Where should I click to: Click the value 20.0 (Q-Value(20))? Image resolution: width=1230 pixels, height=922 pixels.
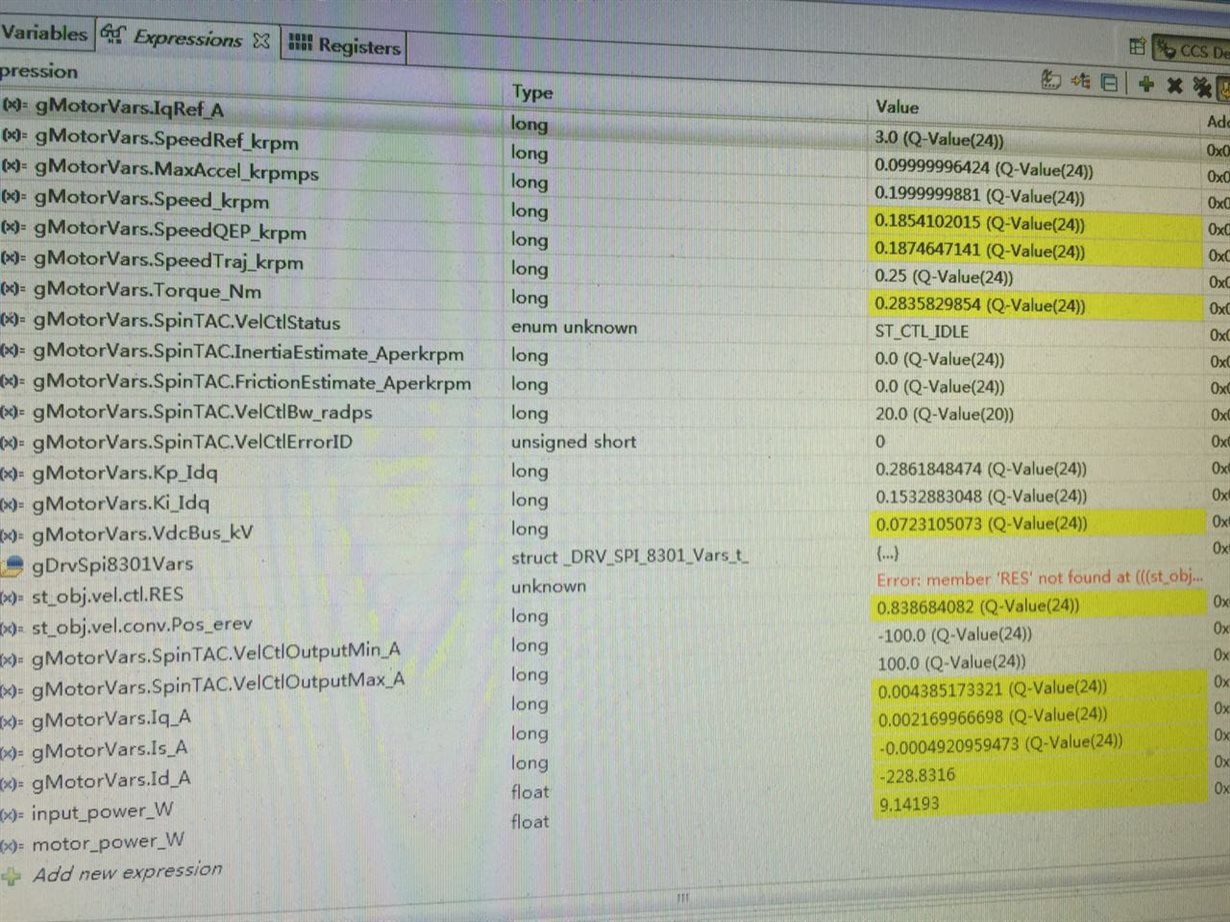tap(944, 414)
